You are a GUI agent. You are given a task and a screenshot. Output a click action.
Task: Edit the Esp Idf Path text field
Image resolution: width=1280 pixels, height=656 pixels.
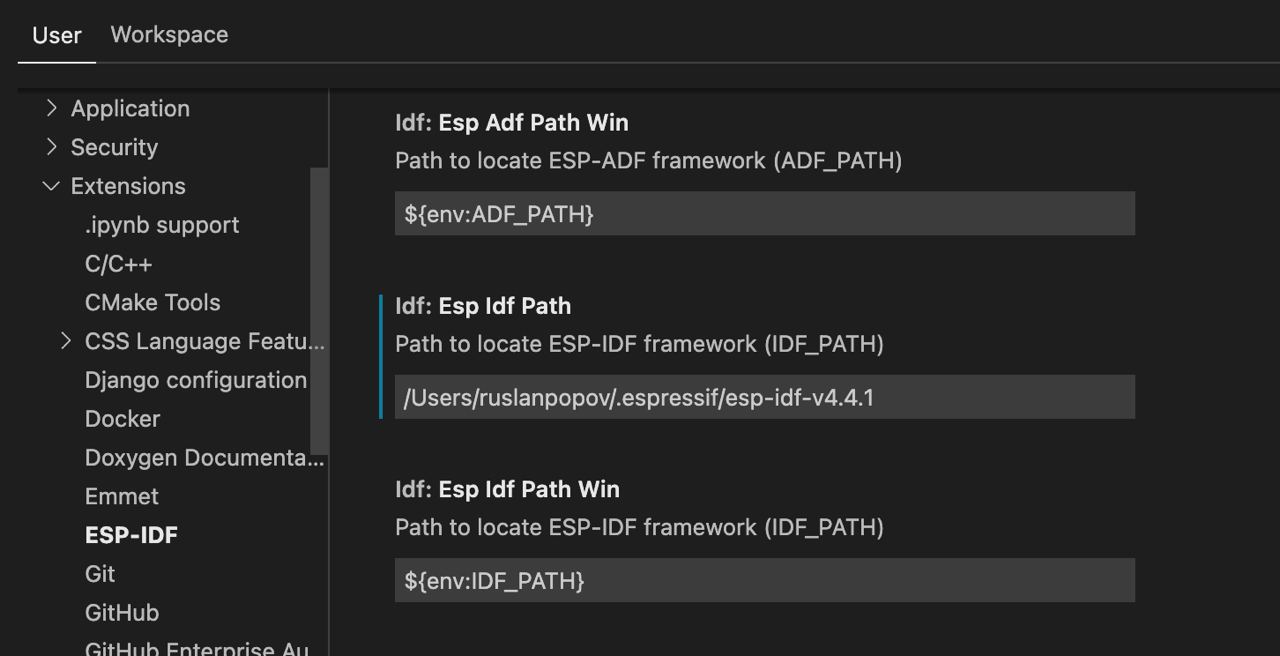(x=764, y=397)
